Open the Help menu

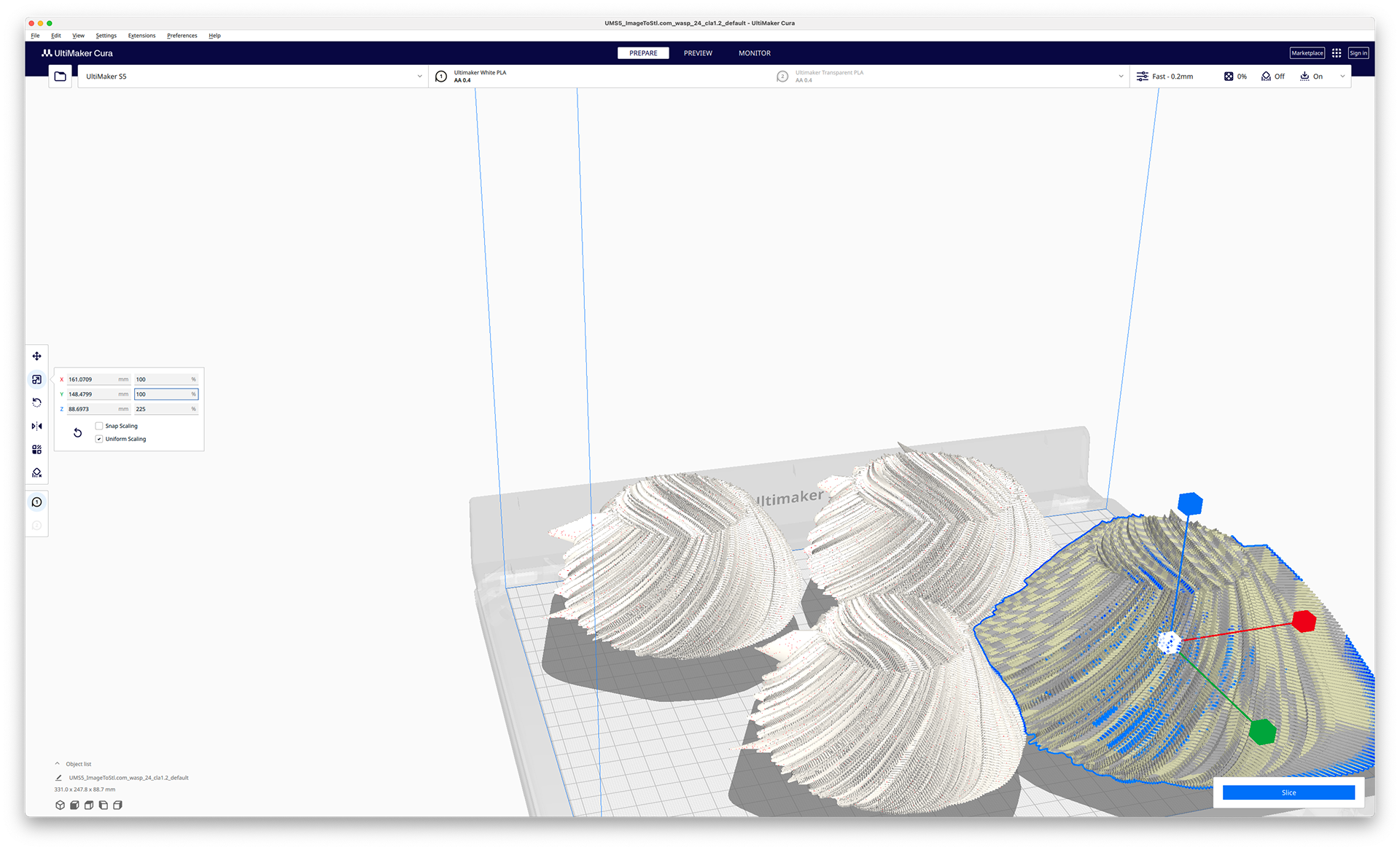click(214, 36)
